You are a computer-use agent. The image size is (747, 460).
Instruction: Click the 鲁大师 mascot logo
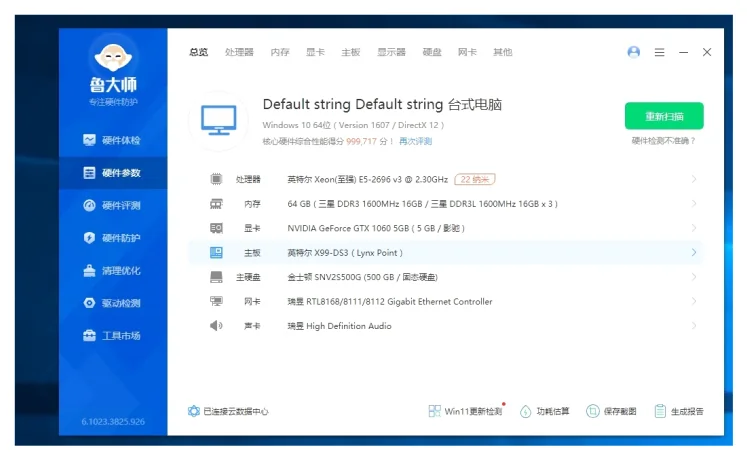point(113,58)
